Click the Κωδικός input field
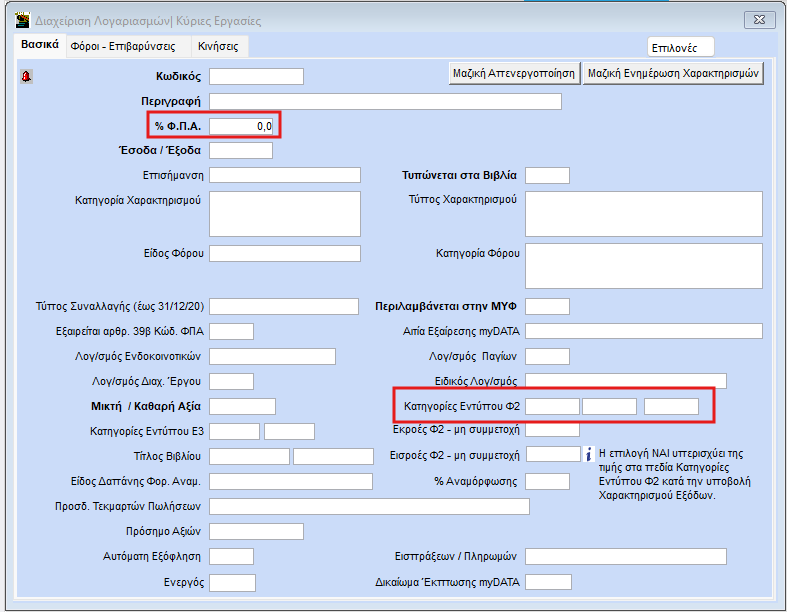787x612 pixels. click(256, 77)
